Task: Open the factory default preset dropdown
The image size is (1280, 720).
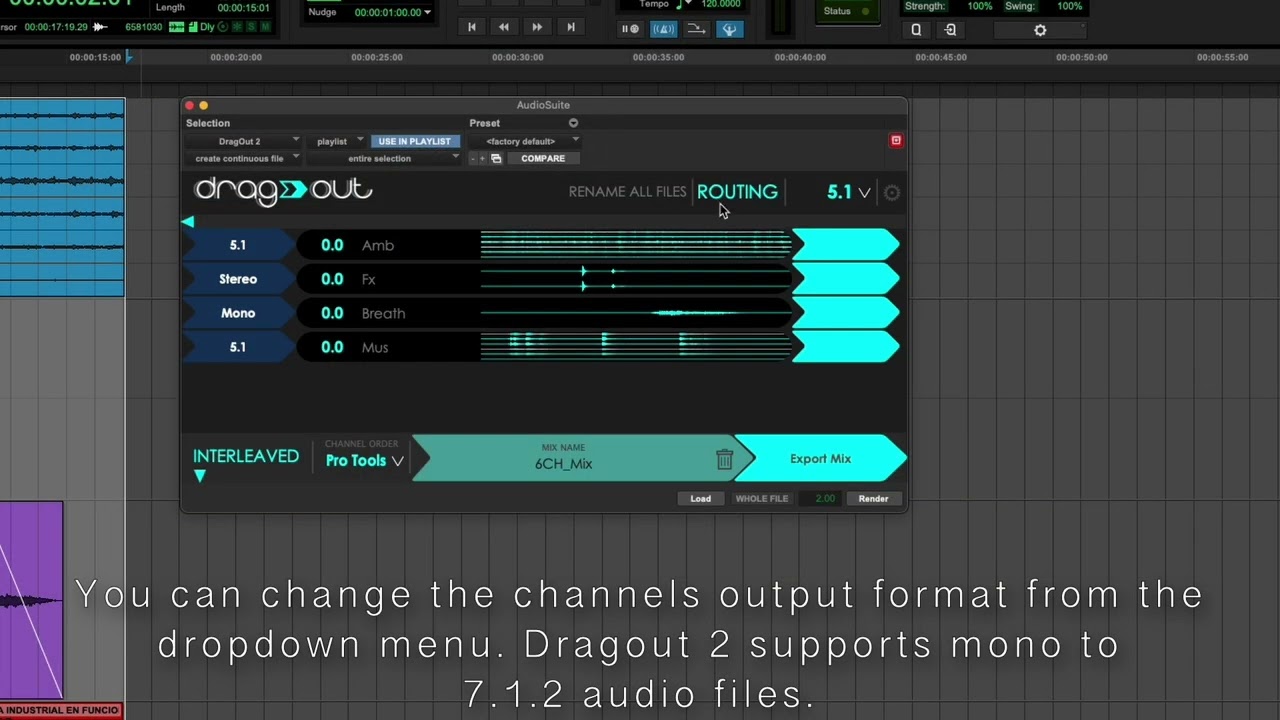Action: click(x=525, y=141)
